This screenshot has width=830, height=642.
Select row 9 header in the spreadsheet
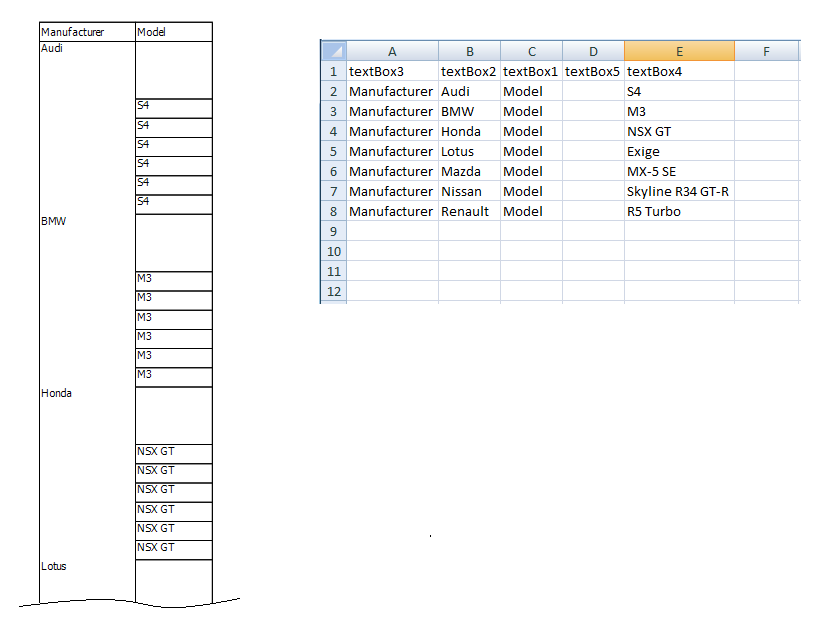click(x=333, y=231)
